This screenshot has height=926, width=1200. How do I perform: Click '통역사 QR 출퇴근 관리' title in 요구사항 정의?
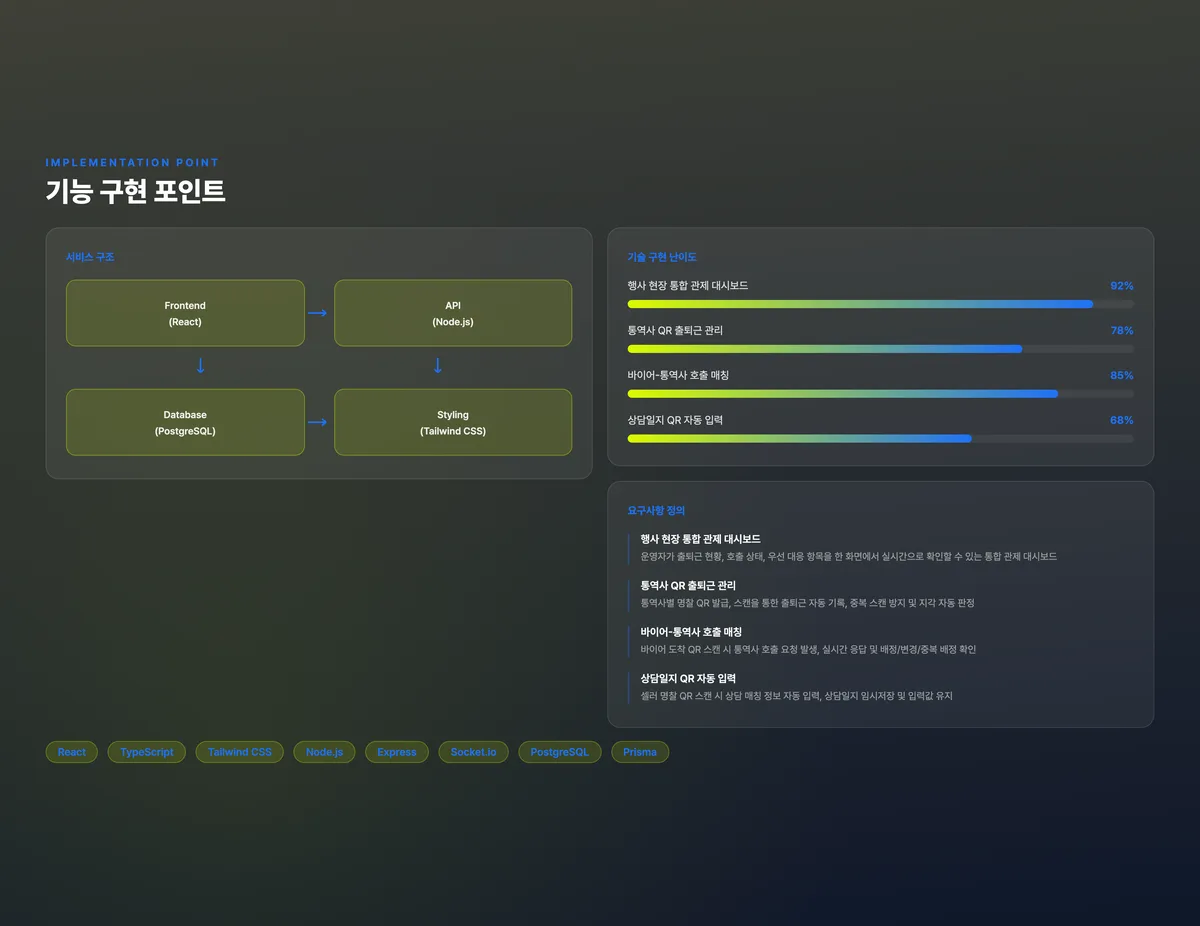pos(689,586)
